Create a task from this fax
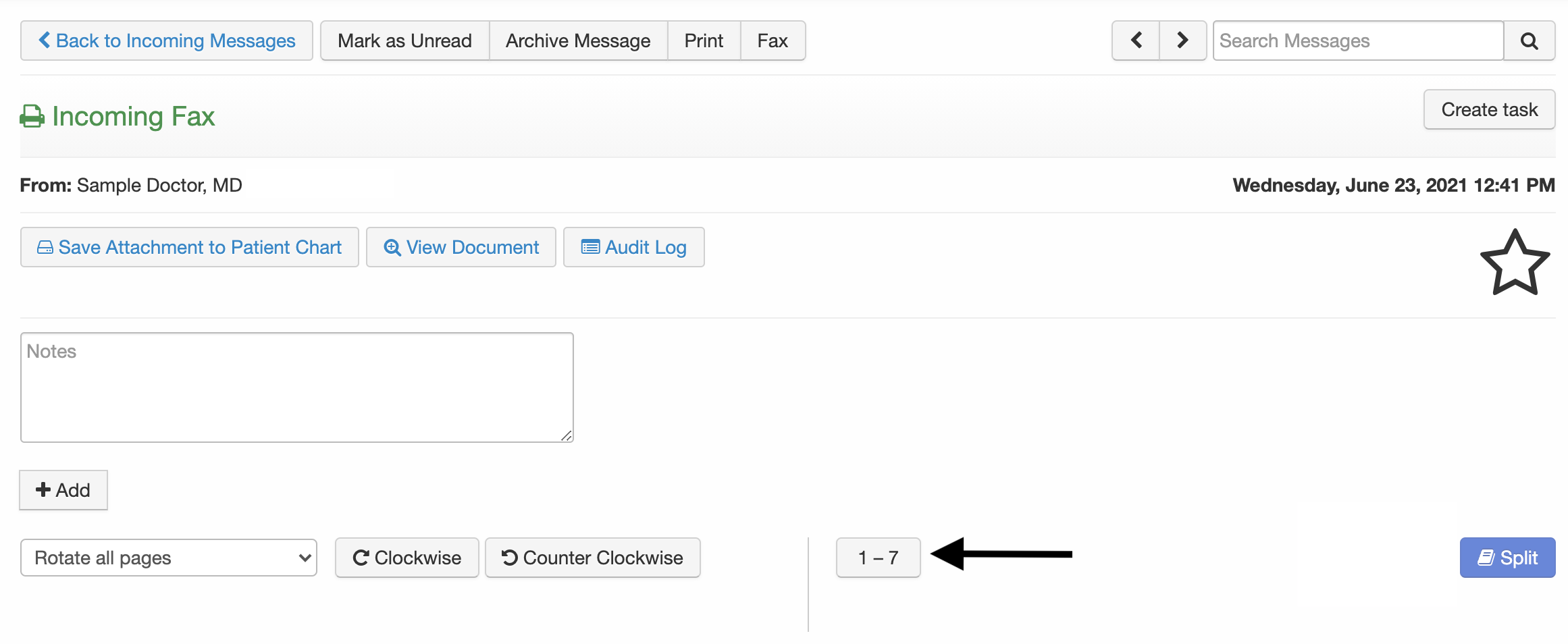1568x644 pixels. point(1489,109)
